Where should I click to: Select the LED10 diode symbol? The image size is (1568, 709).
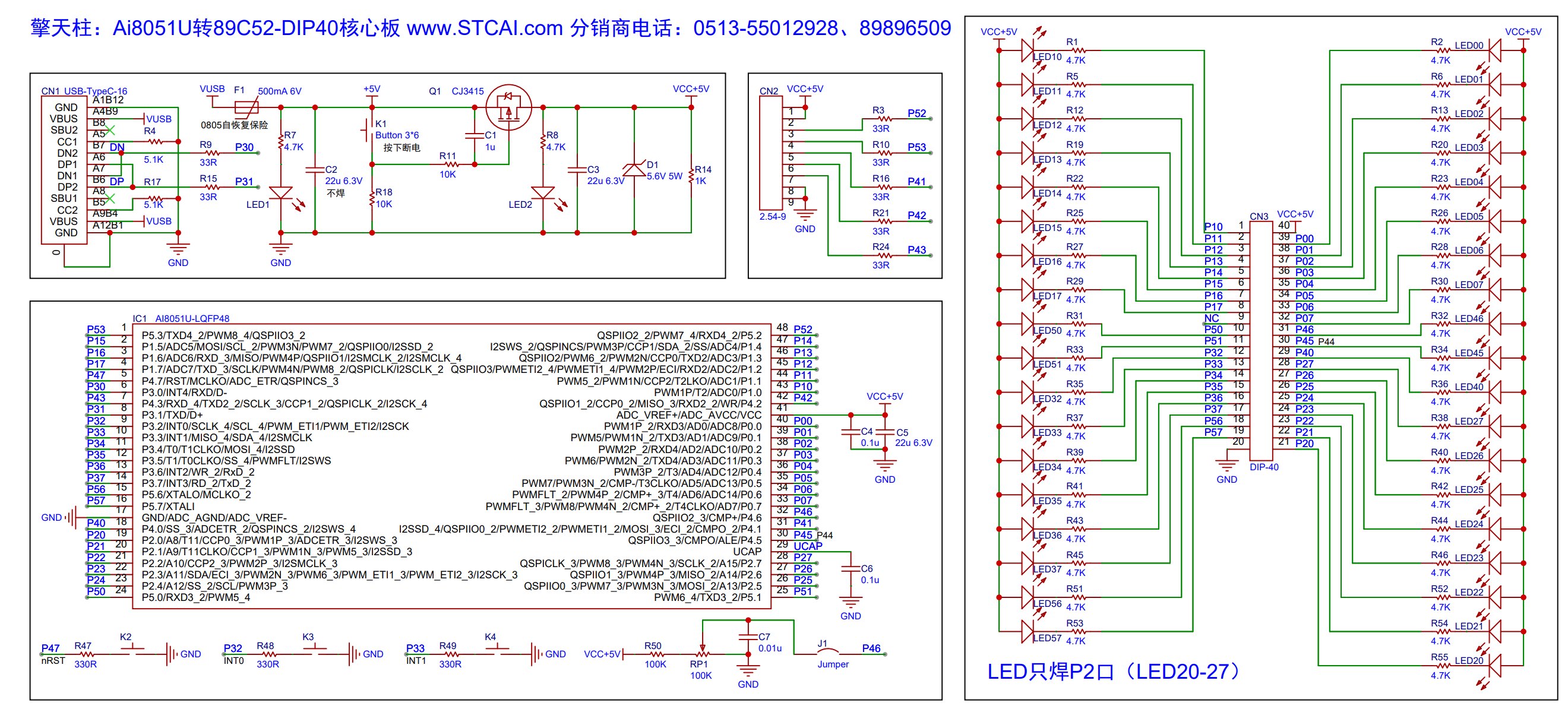(1028, 50)
